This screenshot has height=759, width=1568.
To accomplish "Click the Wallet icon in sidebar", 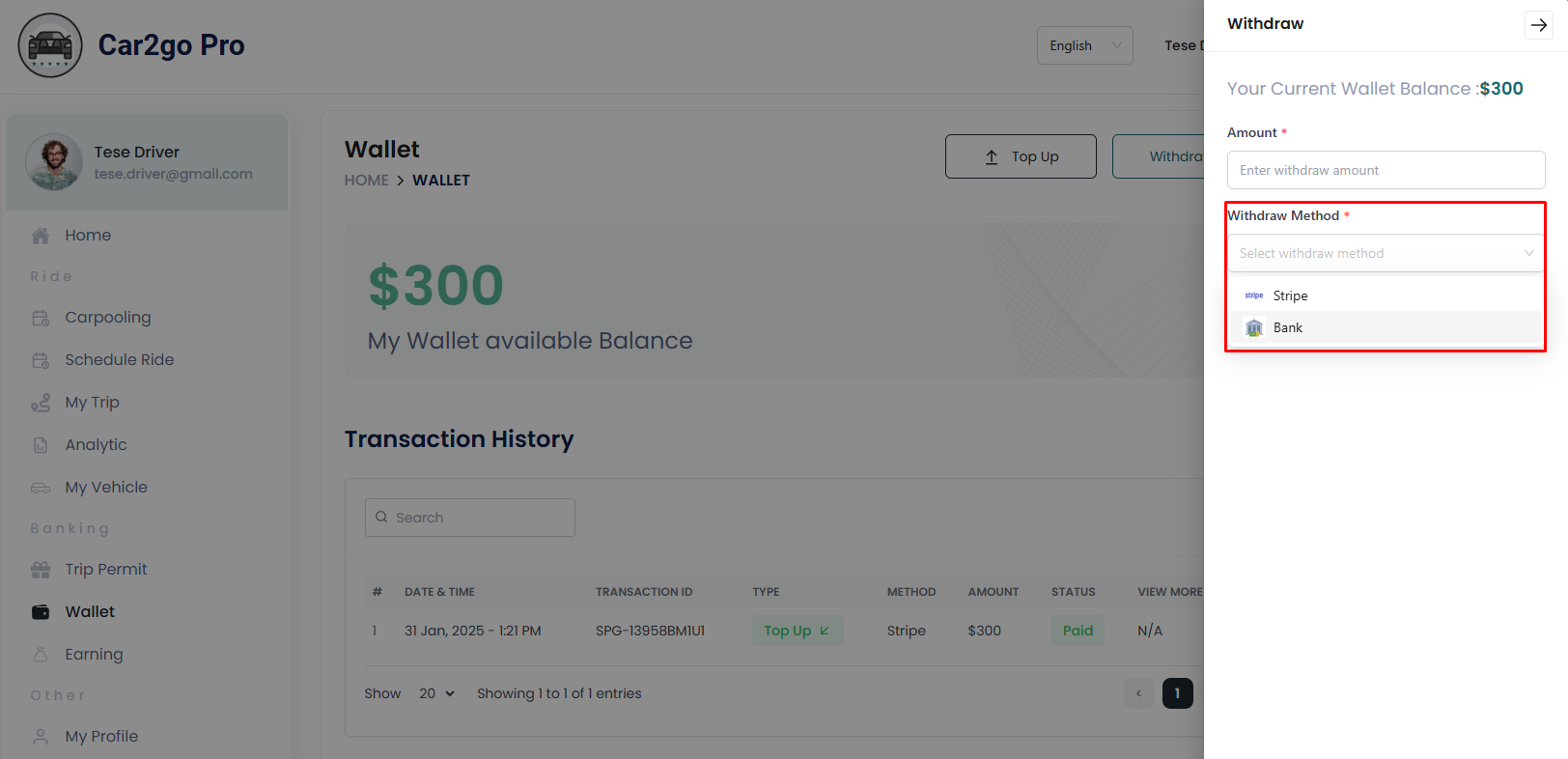I will pyautogui.click(x=41, y=612).
